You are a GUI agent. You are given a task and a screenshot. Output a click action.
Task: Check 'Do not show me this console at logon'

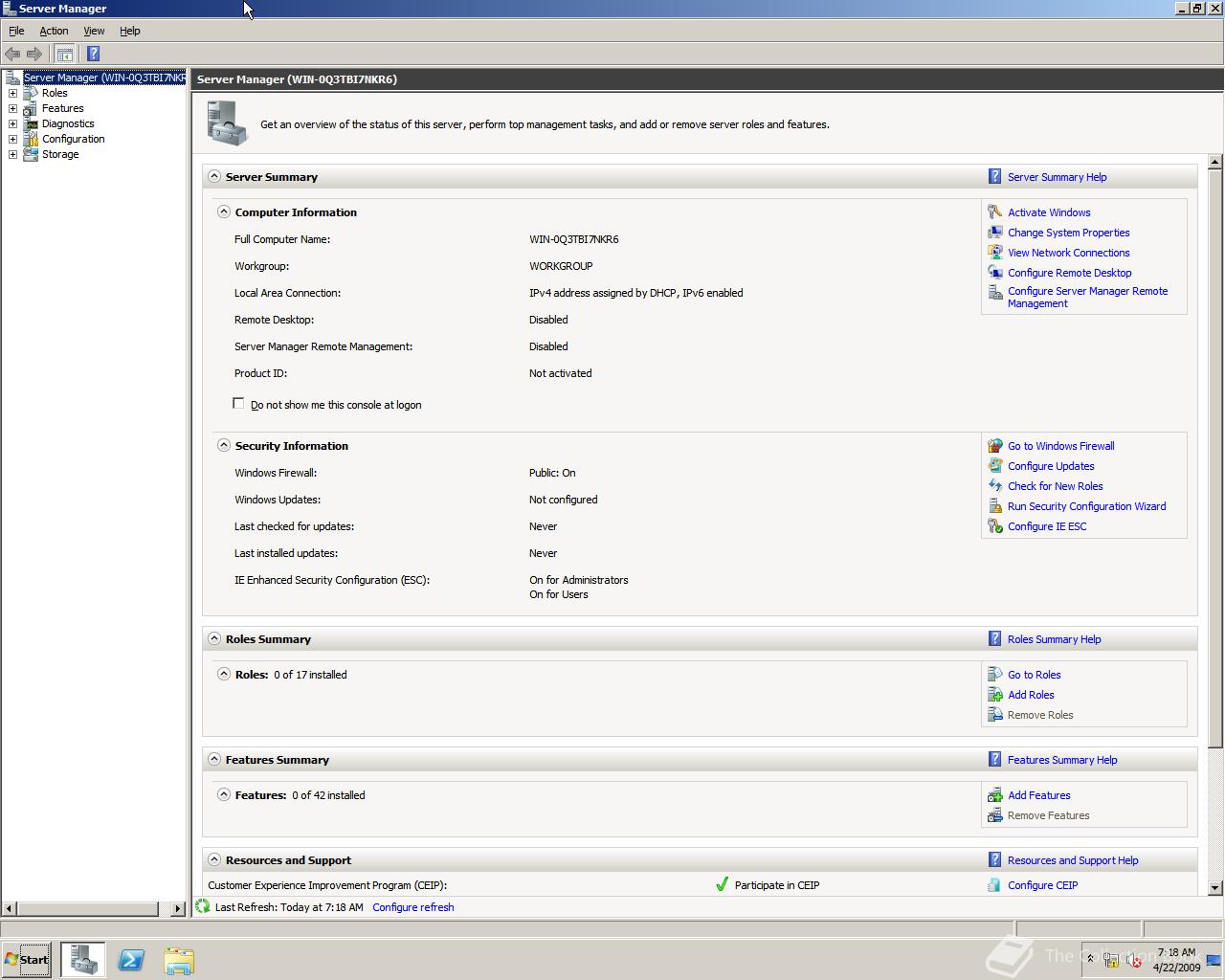238,403
